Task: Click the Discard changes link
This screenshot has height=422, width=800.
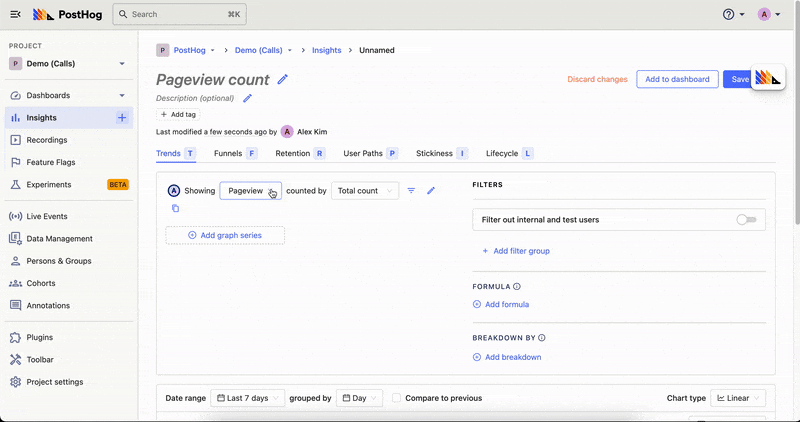Action: click(597, 79)
